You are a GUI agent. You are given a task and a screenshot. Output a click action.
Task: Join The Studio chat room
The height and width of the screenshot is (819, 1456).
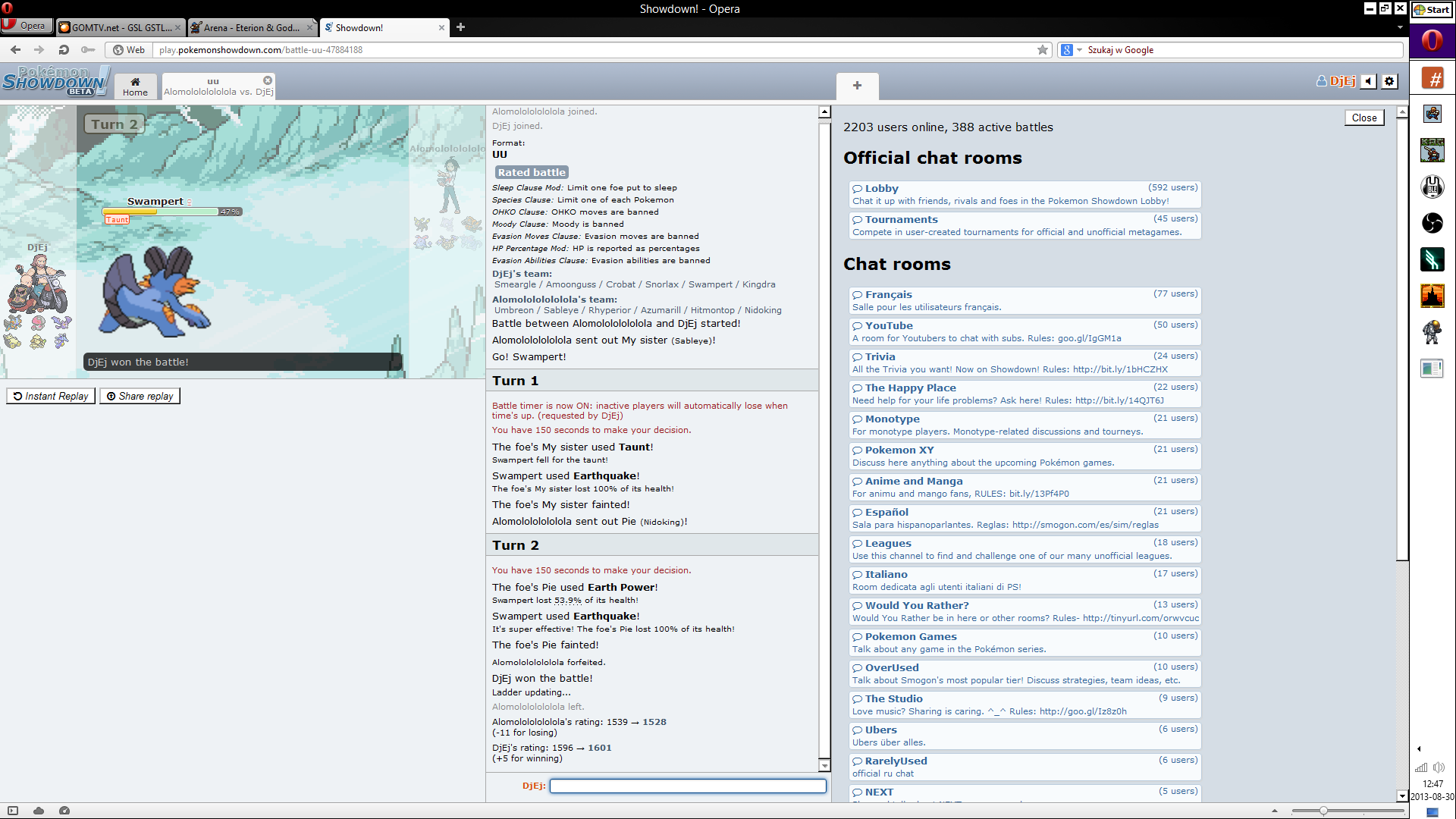click(1025, 704)
